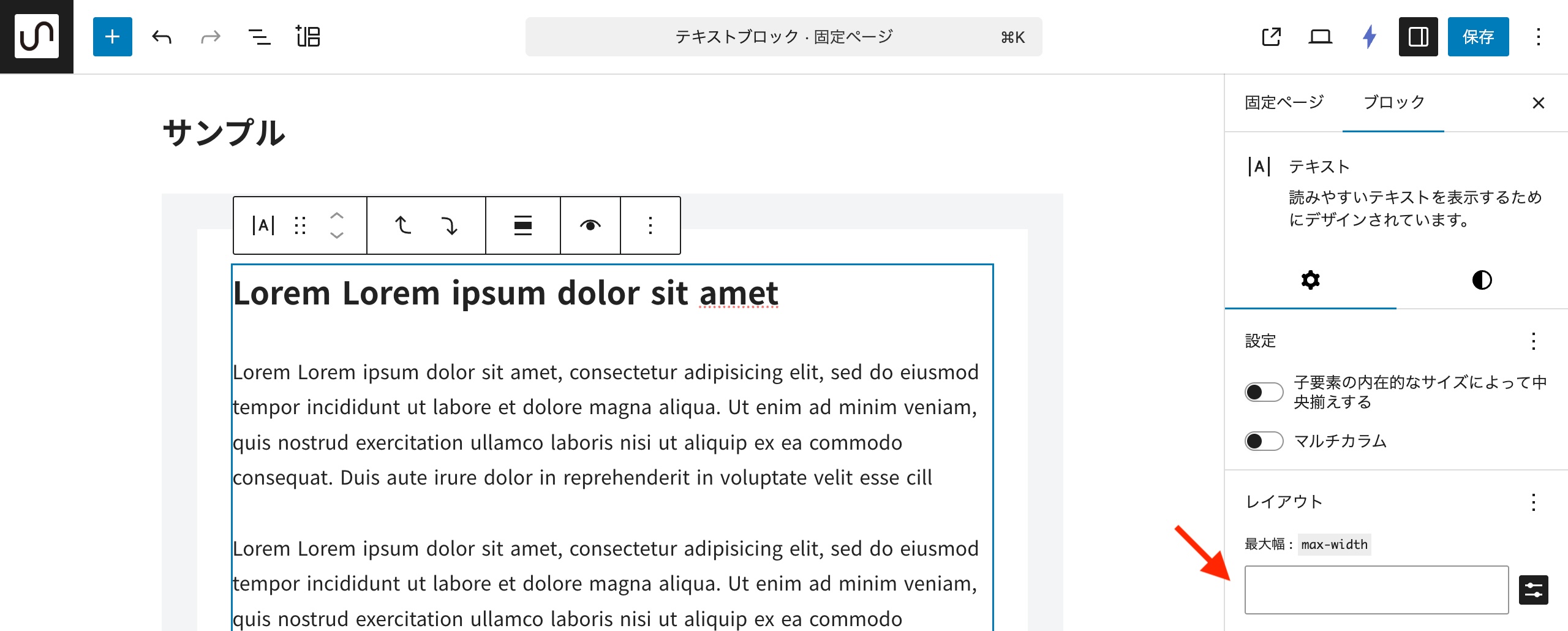Toggle 子要素の内在的なサイズ centering switch

(x=1264, y=392)
